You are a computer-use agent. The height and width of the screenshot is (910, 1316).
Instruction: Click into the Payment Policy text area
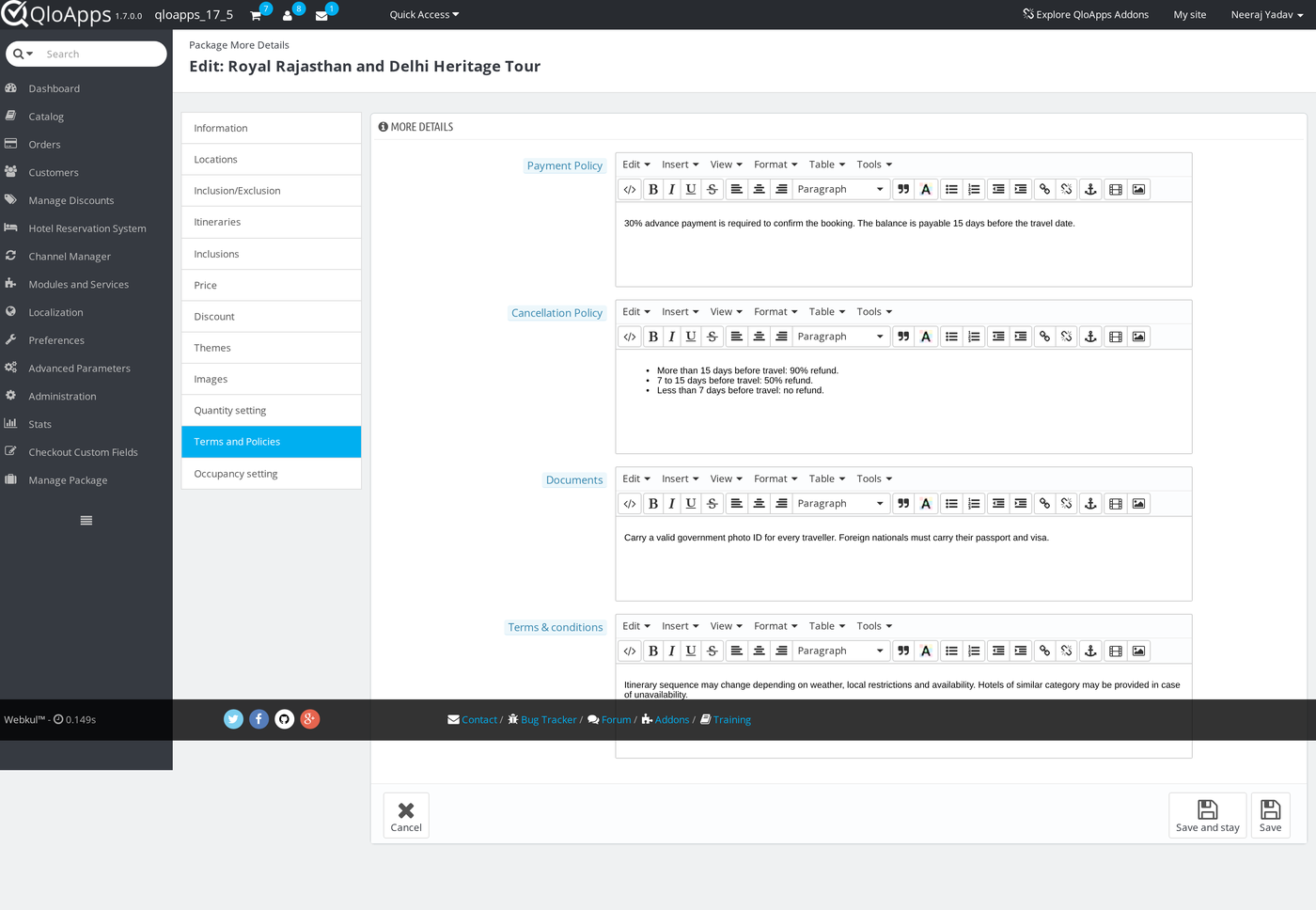pos(903,244)
